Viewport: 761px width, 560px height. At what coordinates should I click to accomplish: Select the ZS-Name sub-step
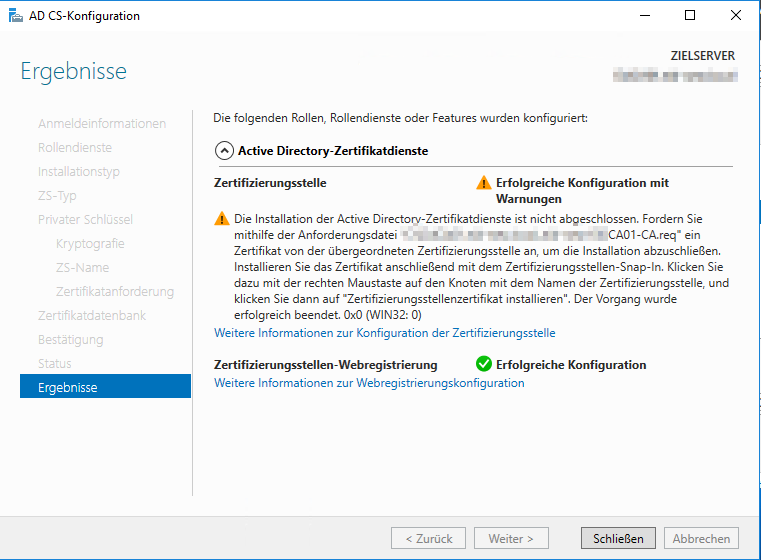pyautogui.click(x=82, y=268)
